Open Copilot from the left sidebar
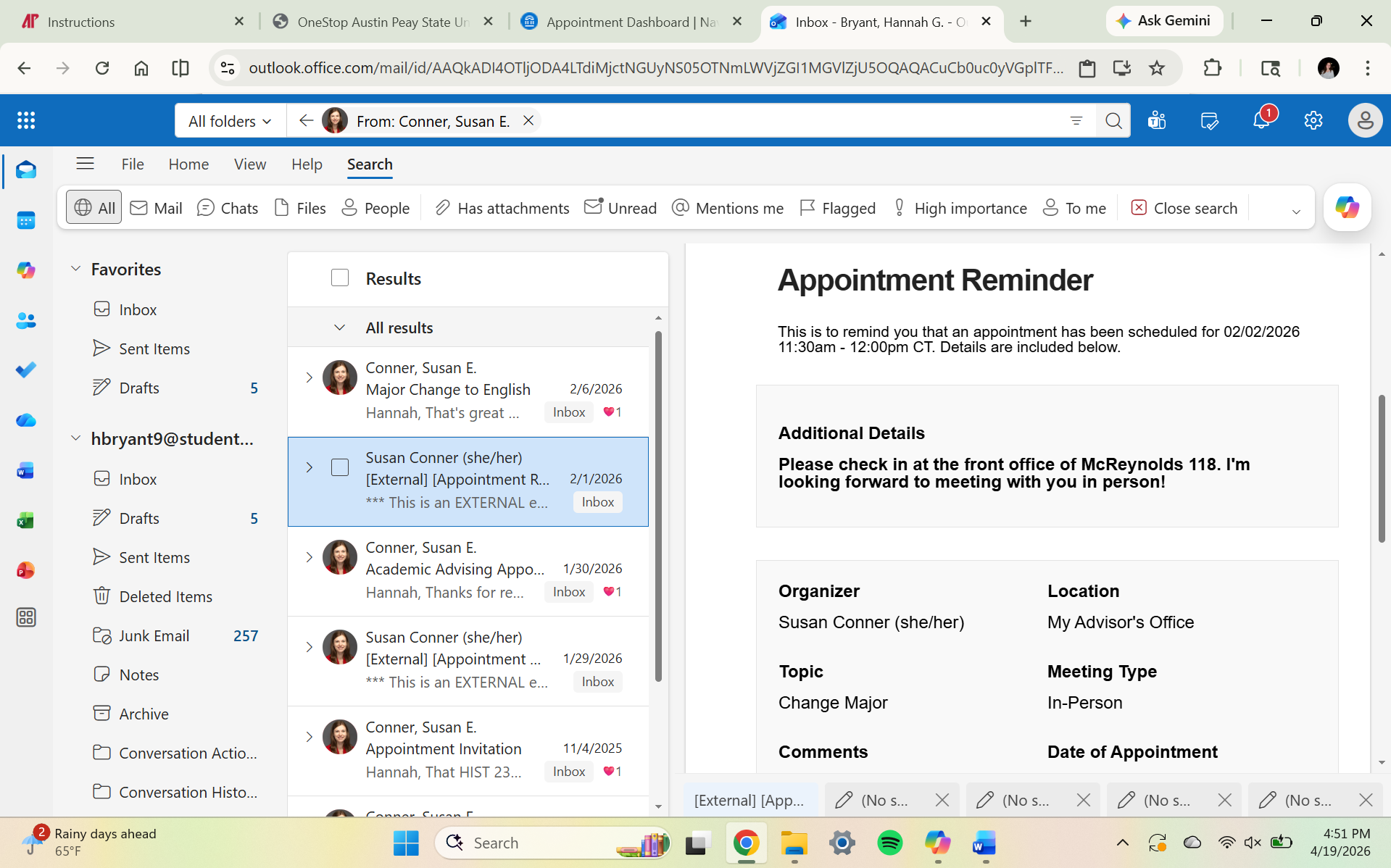Image resolution: width=1391 pixels, height=868 pixels. [26, 270]
